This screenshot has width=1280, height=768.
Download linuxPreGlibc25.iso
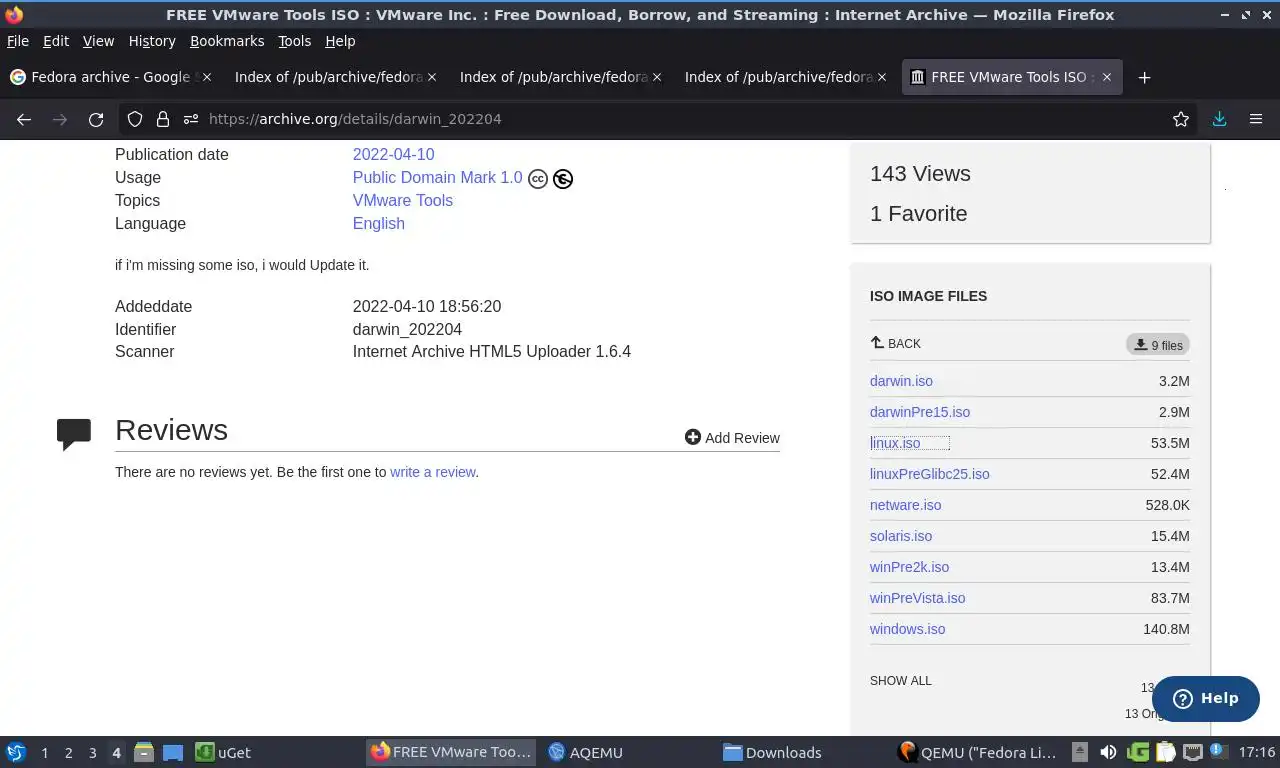930,474
